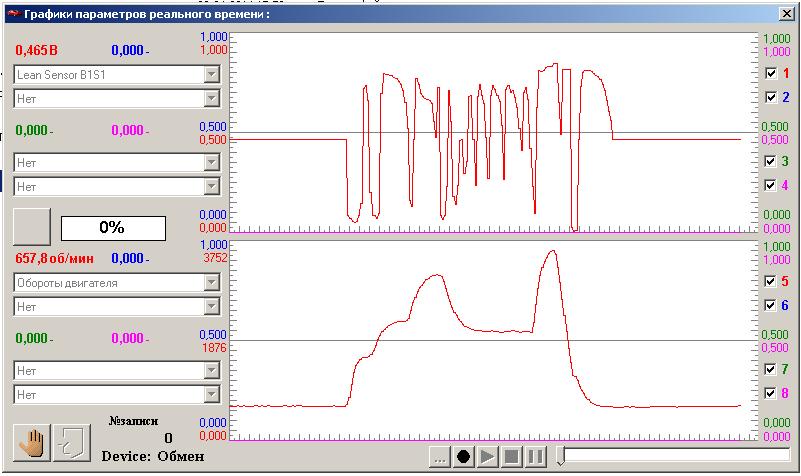Click the blank square button beside 0%
The width and height of the screenshot is (801, 476).
pyautogui.click(x=31, y=227)
